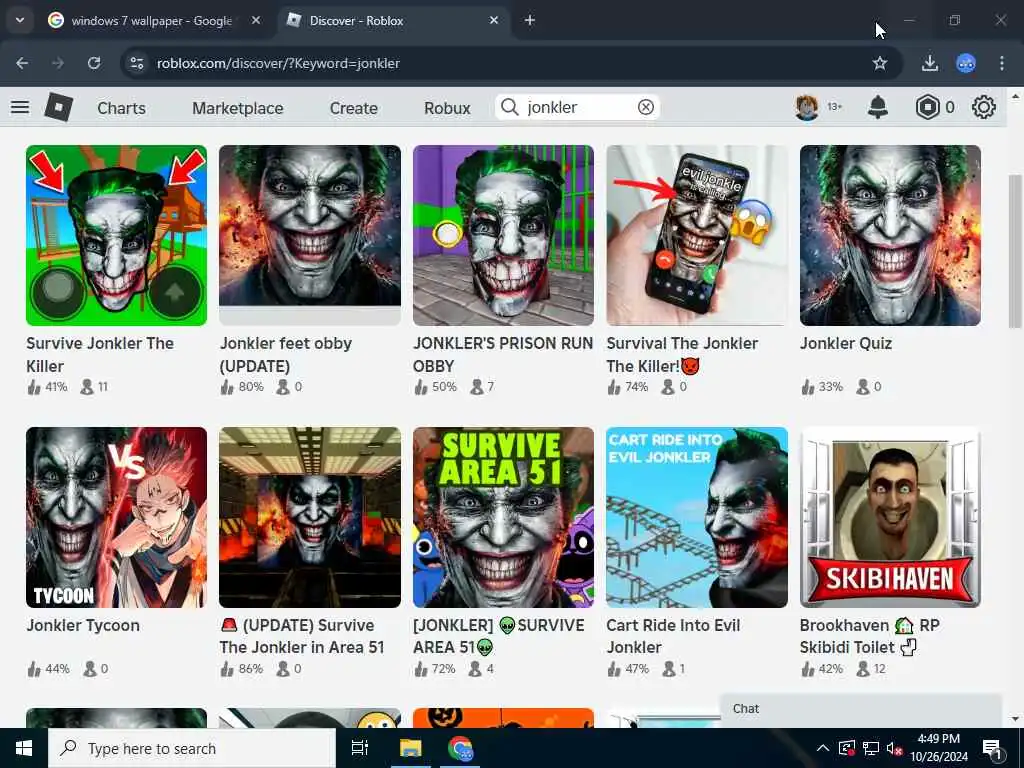1024x768 pixels.
Task: Show hidden system tray icons
Action: tap(823, 748)
